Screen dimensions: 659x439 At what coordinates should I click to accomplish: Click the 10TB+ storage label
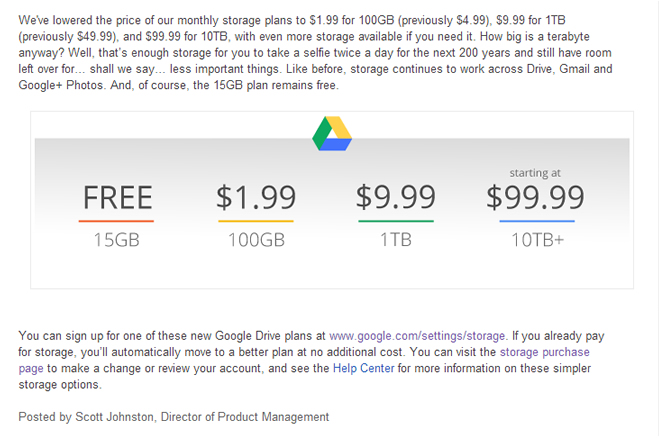click(538, 240)
